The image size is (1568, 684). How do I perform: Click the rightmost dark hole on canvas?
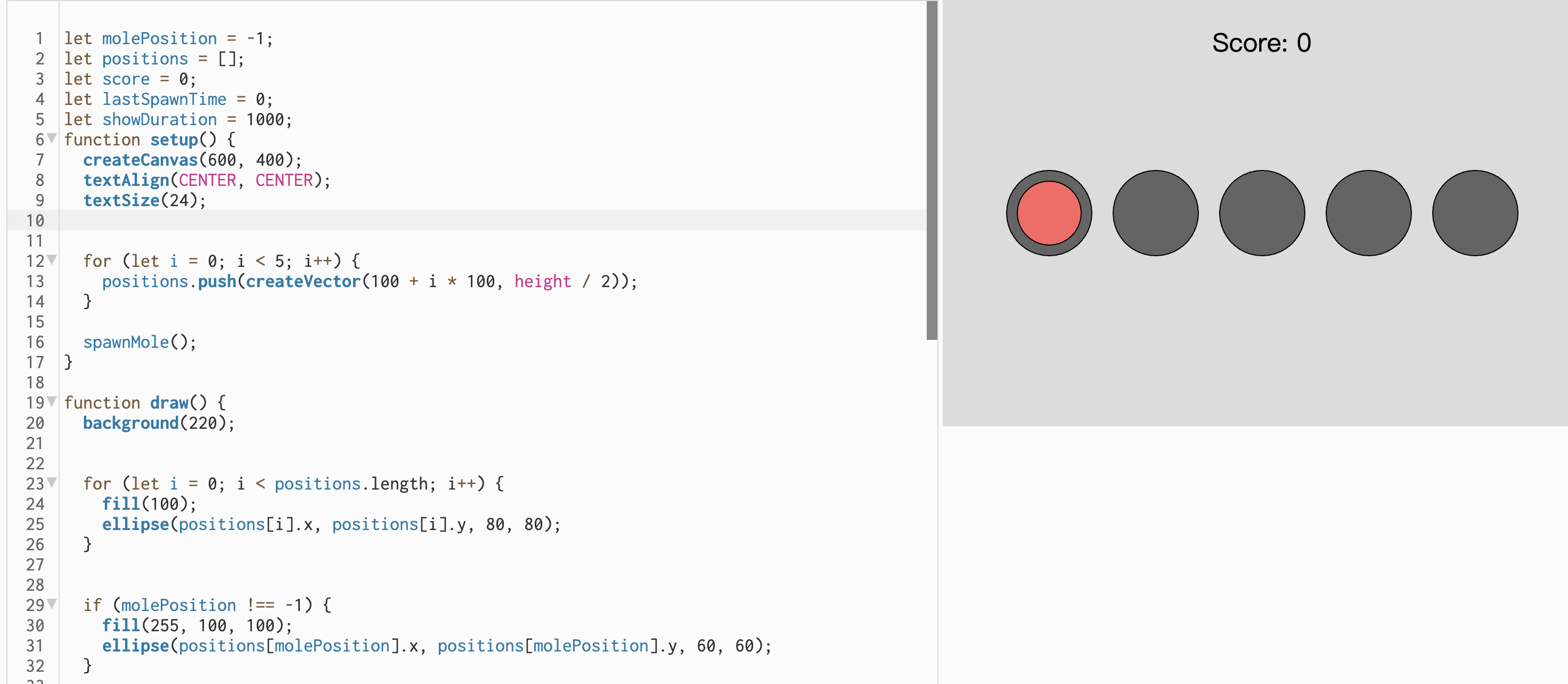coord(1474,213)
